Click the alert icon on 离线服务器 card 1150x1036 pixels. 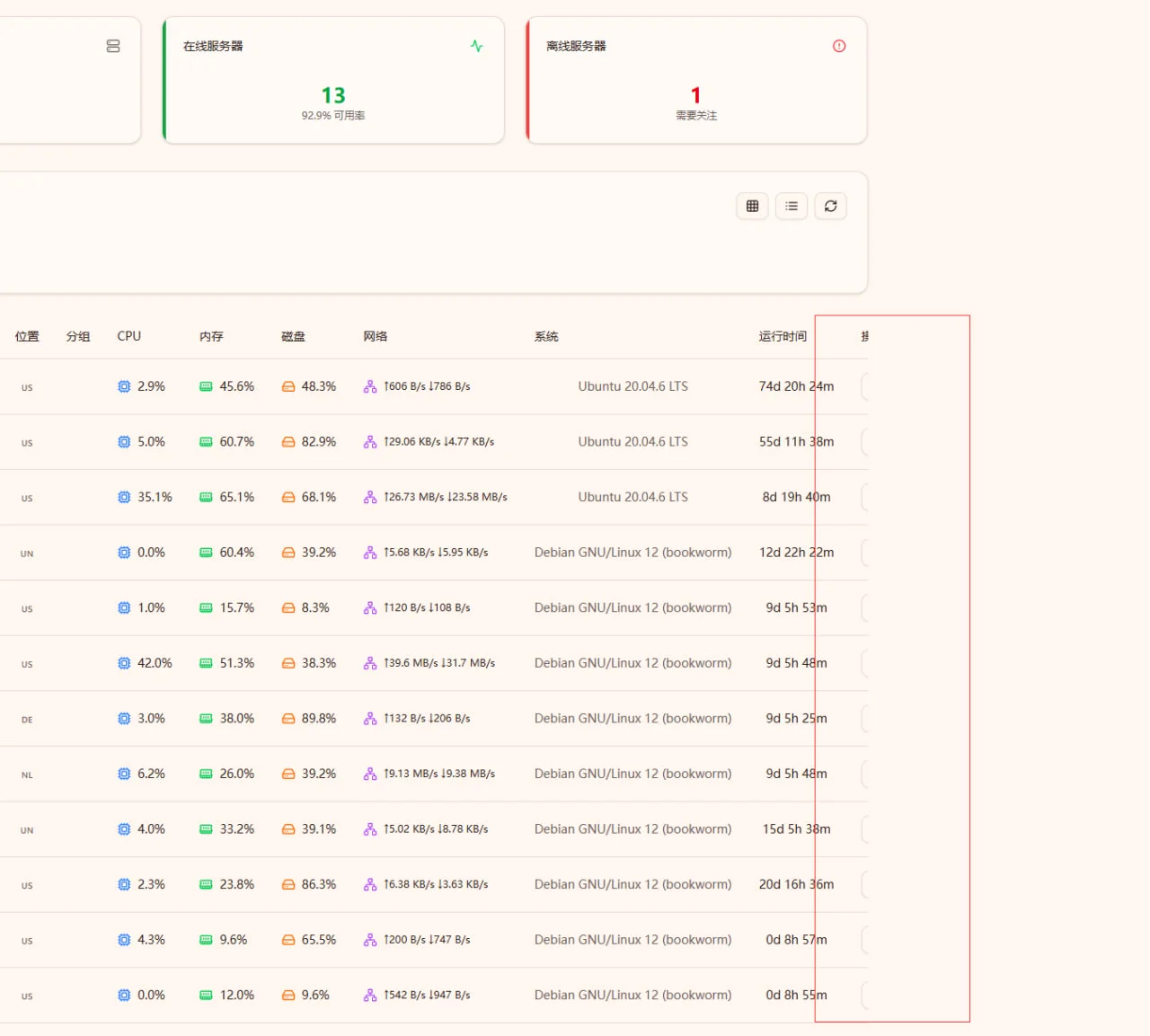click(839, 46)
